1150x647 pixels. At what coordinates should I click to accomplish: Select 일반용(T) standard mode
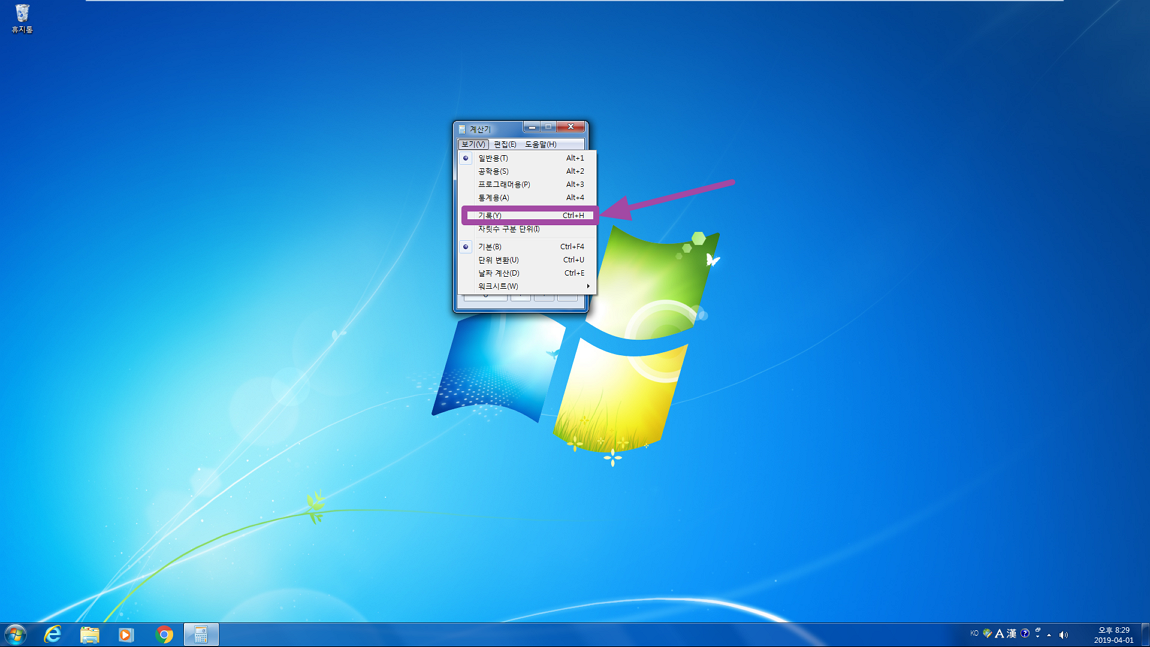[x=527, y=158]
